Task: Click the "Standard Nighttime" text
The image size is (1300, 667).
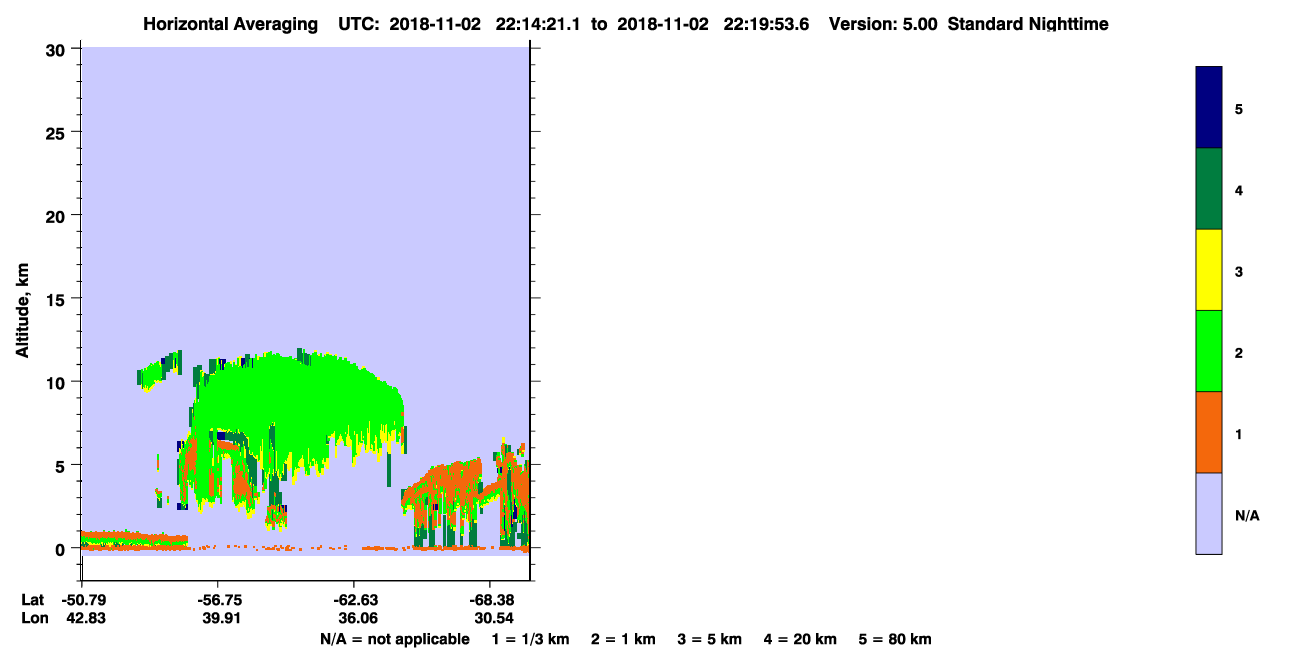Action: [1028, 24]
